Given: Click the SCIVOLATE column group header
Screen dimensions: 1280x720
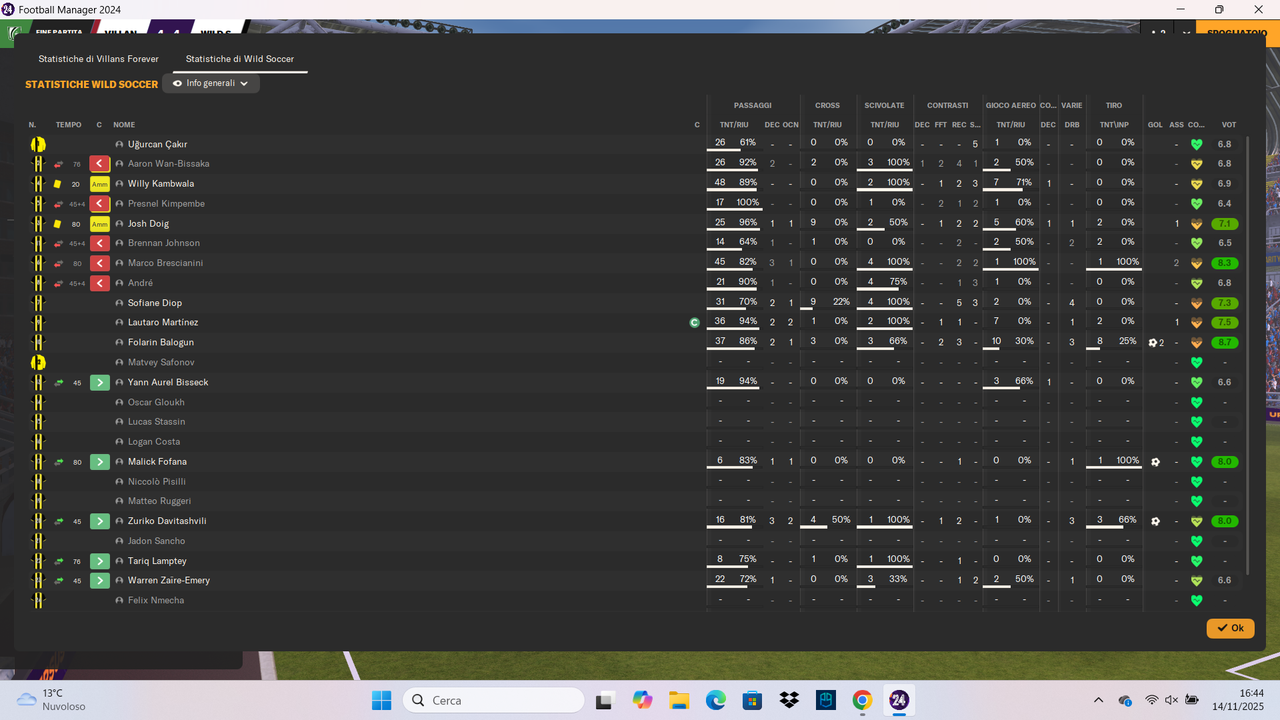Looking at the screenshot, I should click(x=884, y=105).
